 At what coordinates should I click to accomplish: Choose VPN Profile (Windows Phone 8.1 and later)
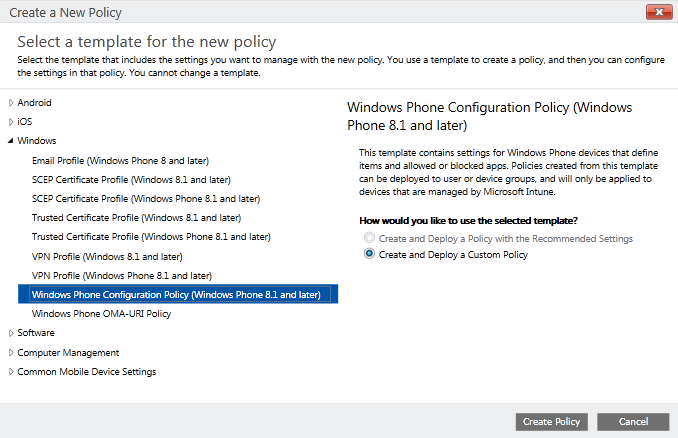coord(122,275)
